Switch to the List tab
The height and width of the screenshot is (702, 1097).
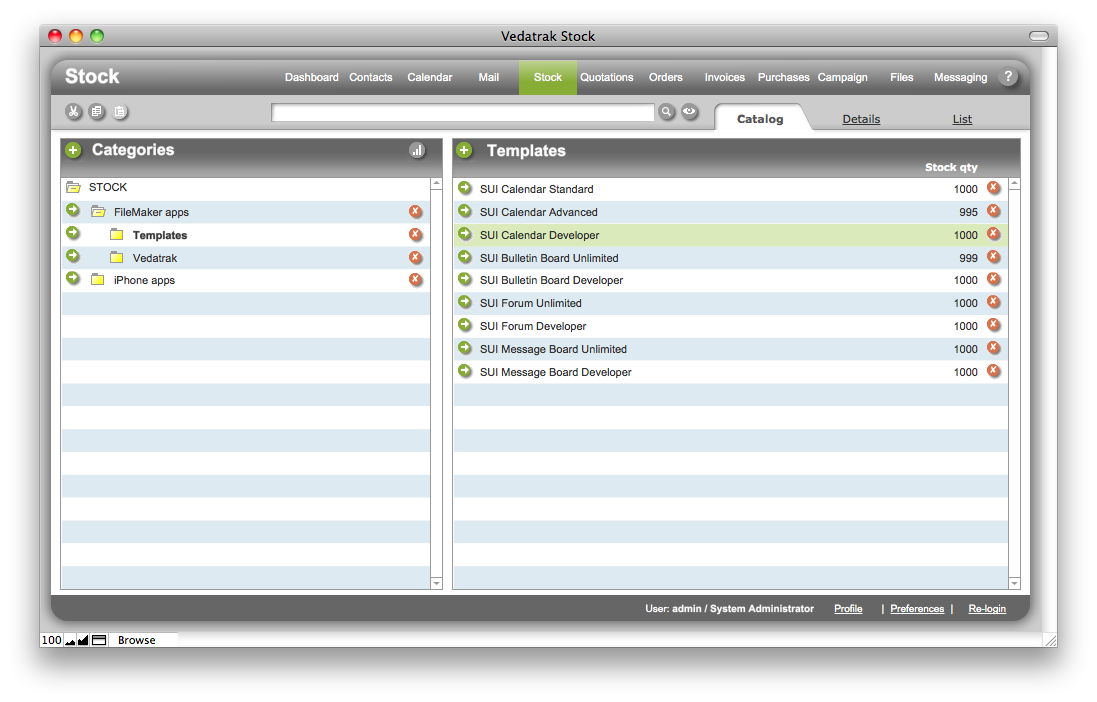[962, 119]
